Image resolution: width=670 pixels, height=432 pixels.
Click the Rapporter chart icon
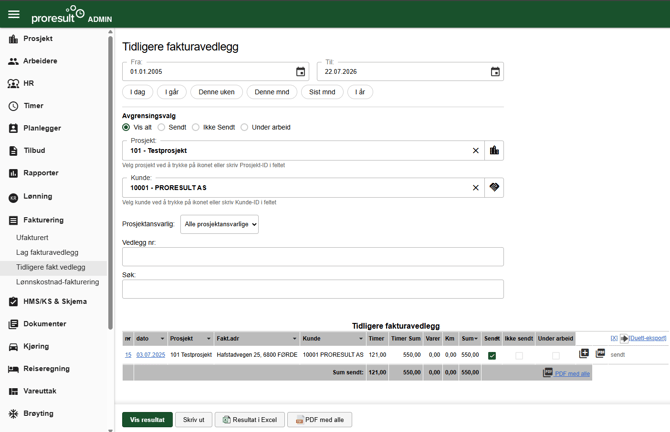(x=13, y=173)
